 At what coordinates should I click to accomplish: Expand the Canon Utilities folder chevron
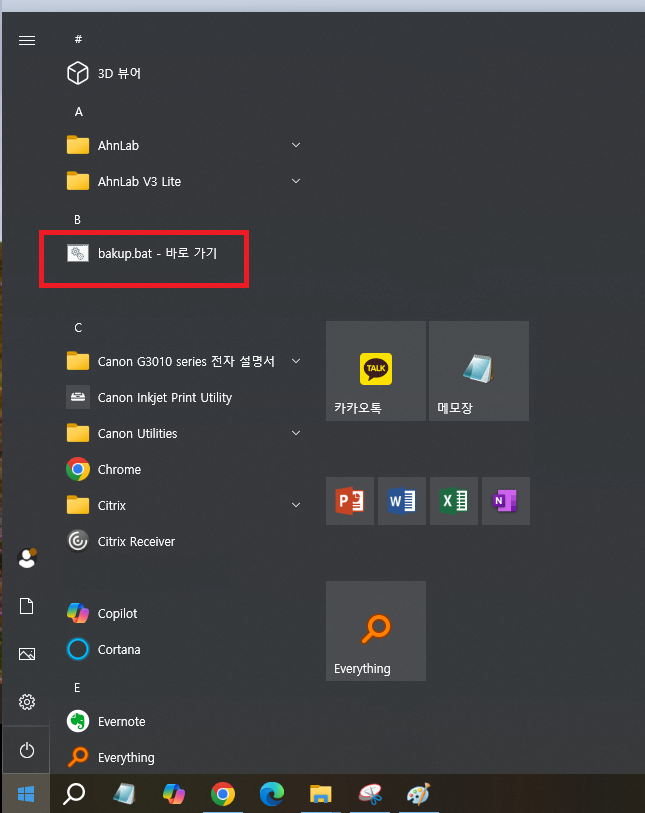click(x=296, y=433)
